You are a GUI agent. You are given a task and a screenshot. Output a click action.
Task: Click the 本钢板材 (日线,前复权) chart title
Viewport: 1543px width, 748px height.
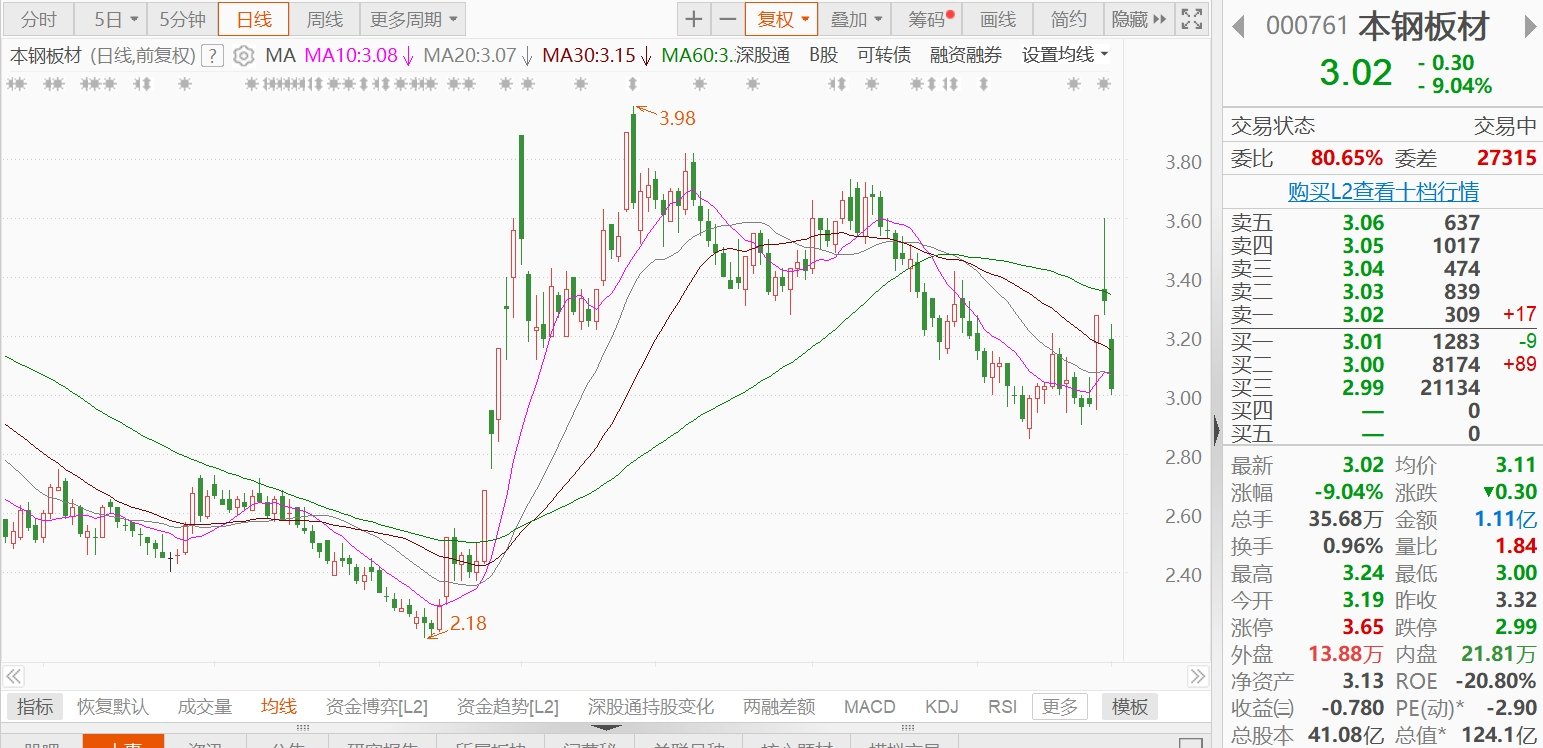(x=103, y=56)
